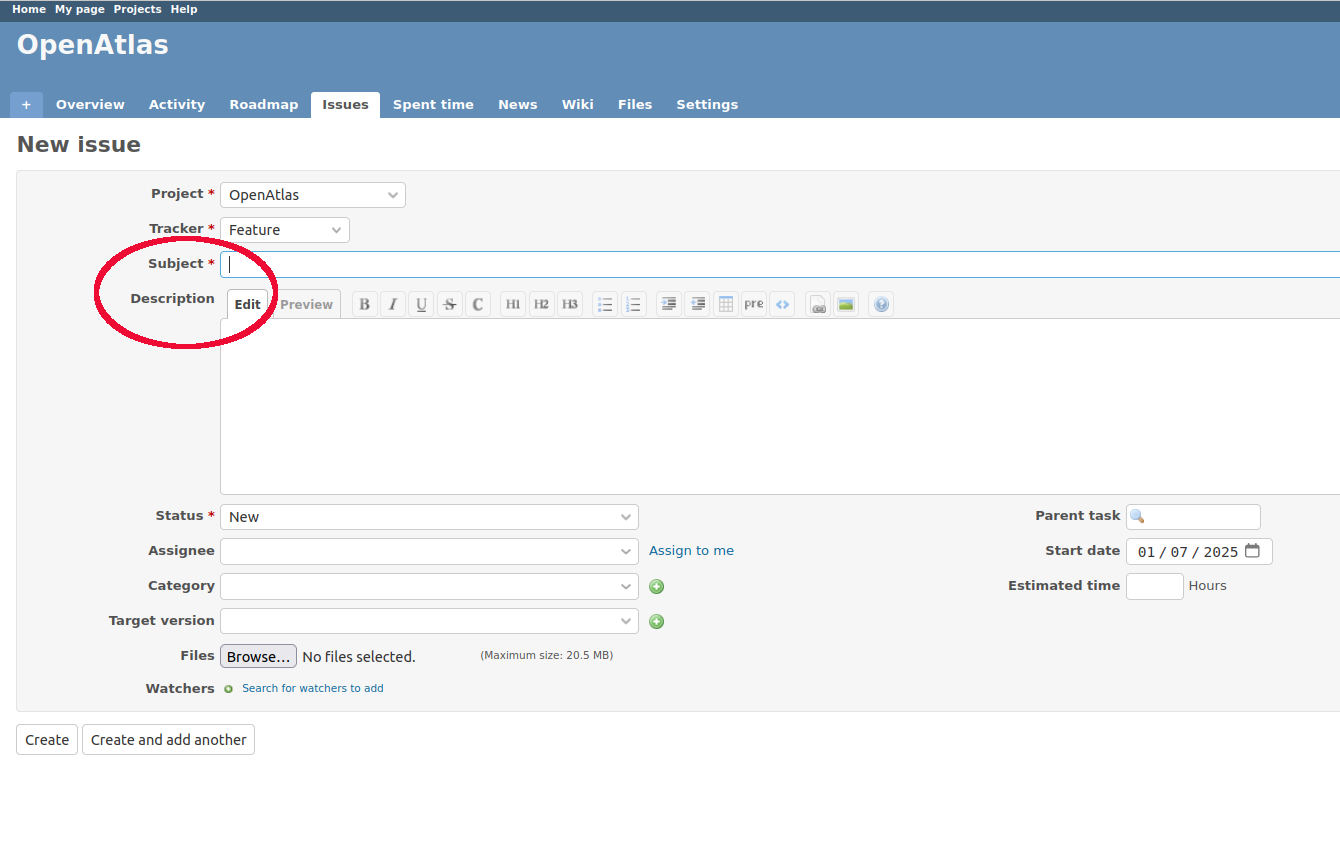This screenshot has height=842, width=1340.
Task: Open the Start date calendar picker
Action: click(1253, 550)
